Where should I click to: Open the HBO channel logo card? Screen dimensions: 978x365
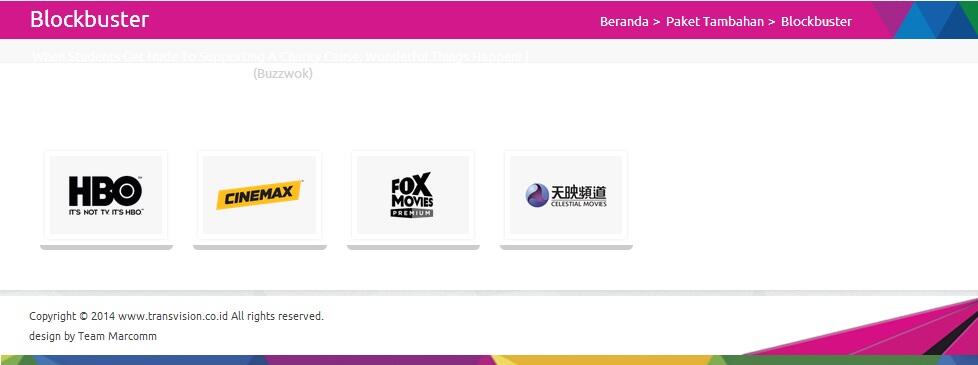tap(106, 195)
